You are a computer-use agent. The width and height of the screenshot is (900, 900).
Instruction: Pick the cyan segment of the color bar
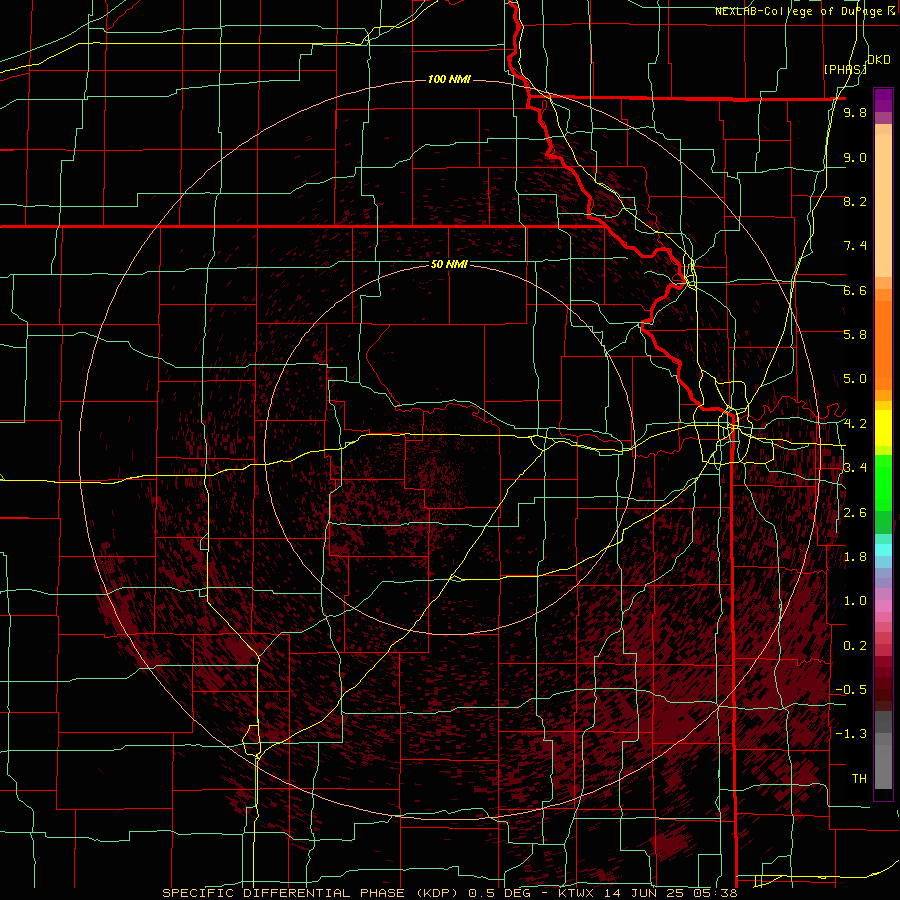coord(883,550)
